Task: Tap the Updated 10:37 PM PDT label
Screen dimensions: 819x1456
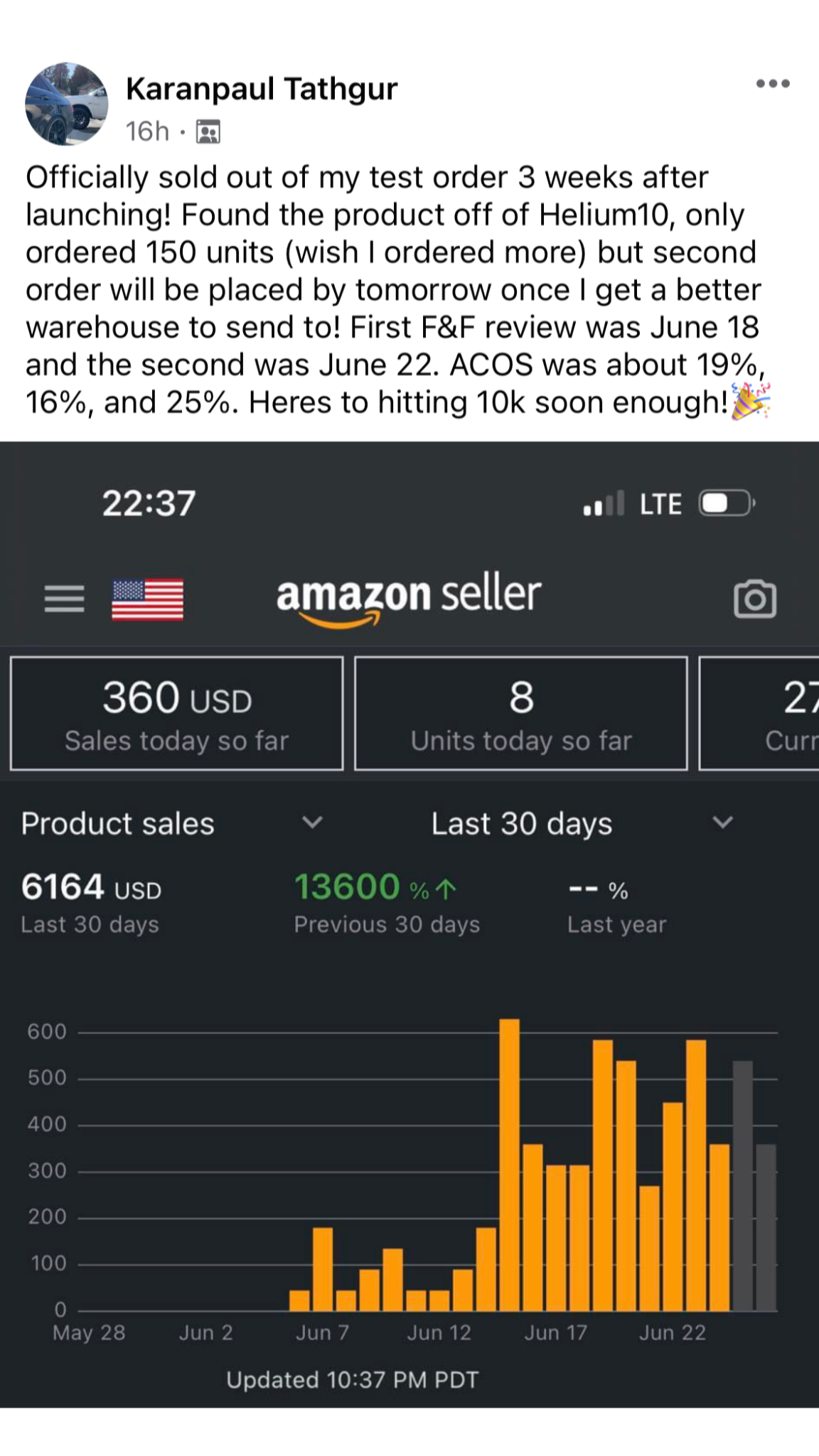Action: pos(352,1380)
